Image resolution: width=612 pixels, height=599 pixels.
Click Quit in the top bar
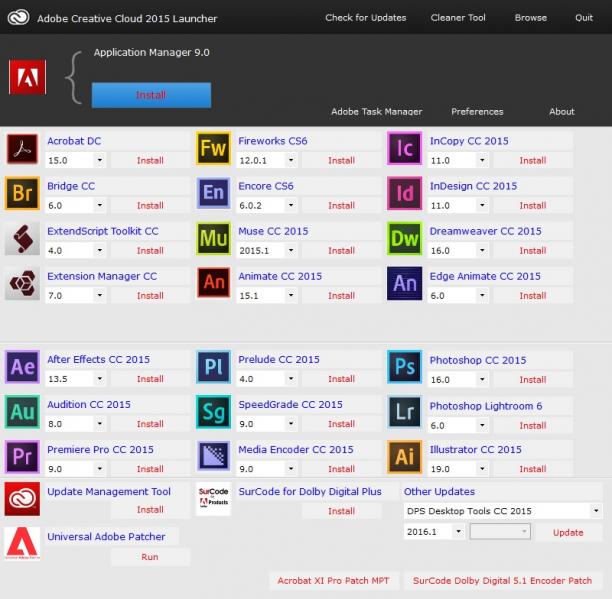pos(584,18)
